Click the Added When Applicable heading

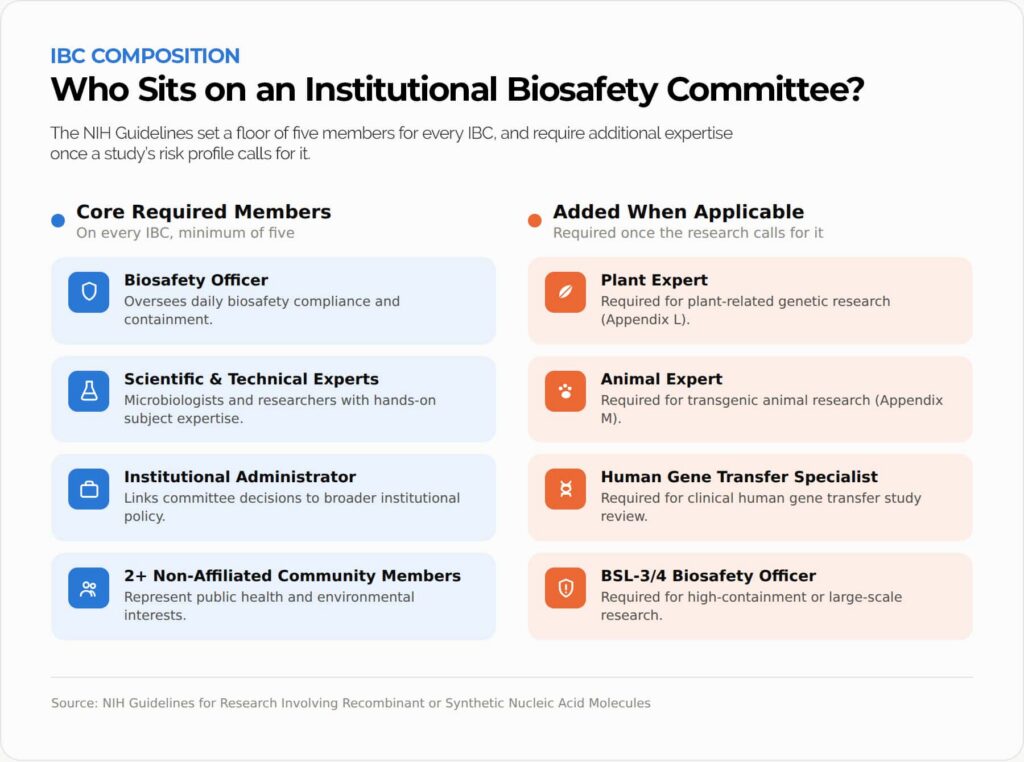[679, 212]
